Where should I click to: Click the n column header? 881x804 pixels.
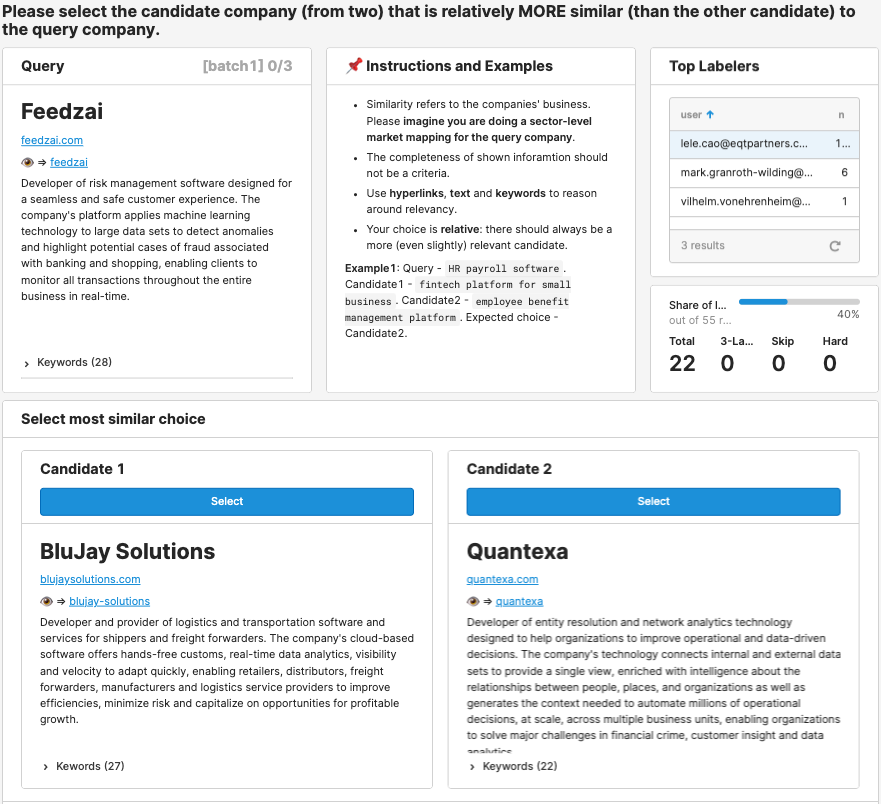pos(841,115)
